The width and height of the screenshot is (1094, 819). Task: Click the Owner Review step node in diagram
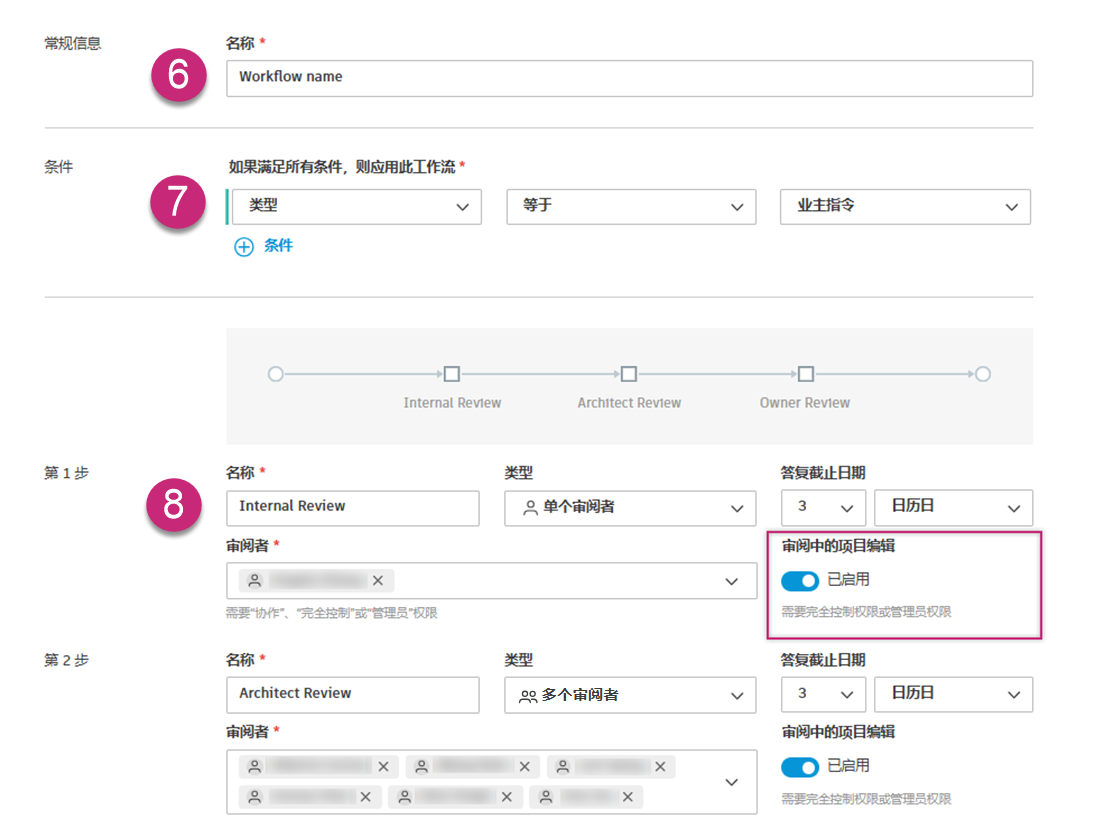(x=806, y=374)
